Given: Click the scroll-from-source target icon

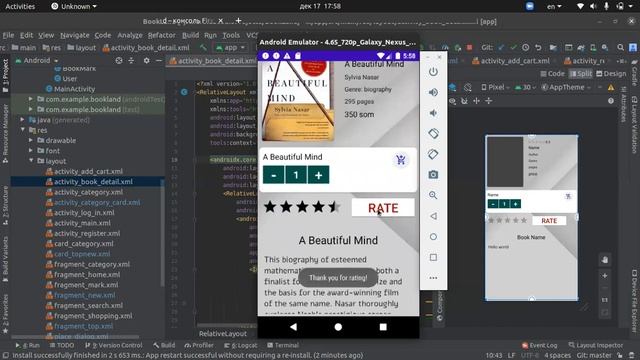Looking at the screenshot, I should click(119, 60).
